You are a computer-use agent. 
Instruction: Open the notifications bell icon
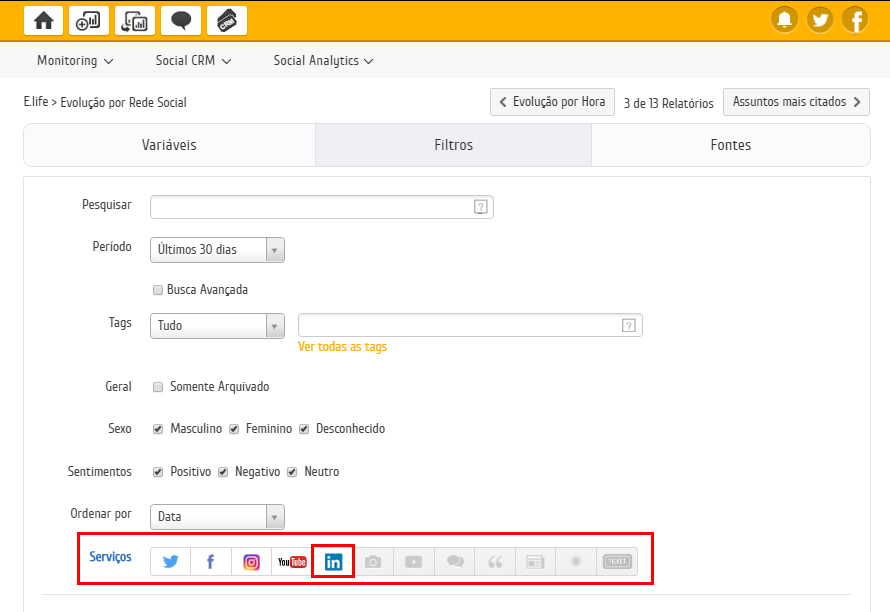point(786,20)
